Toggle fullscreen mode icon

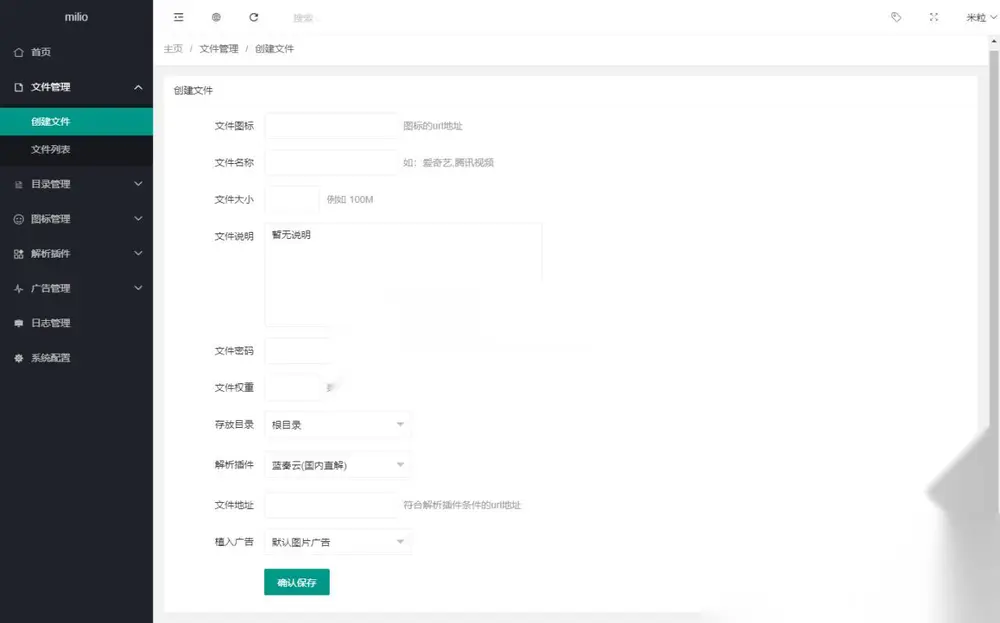[934, 17]
